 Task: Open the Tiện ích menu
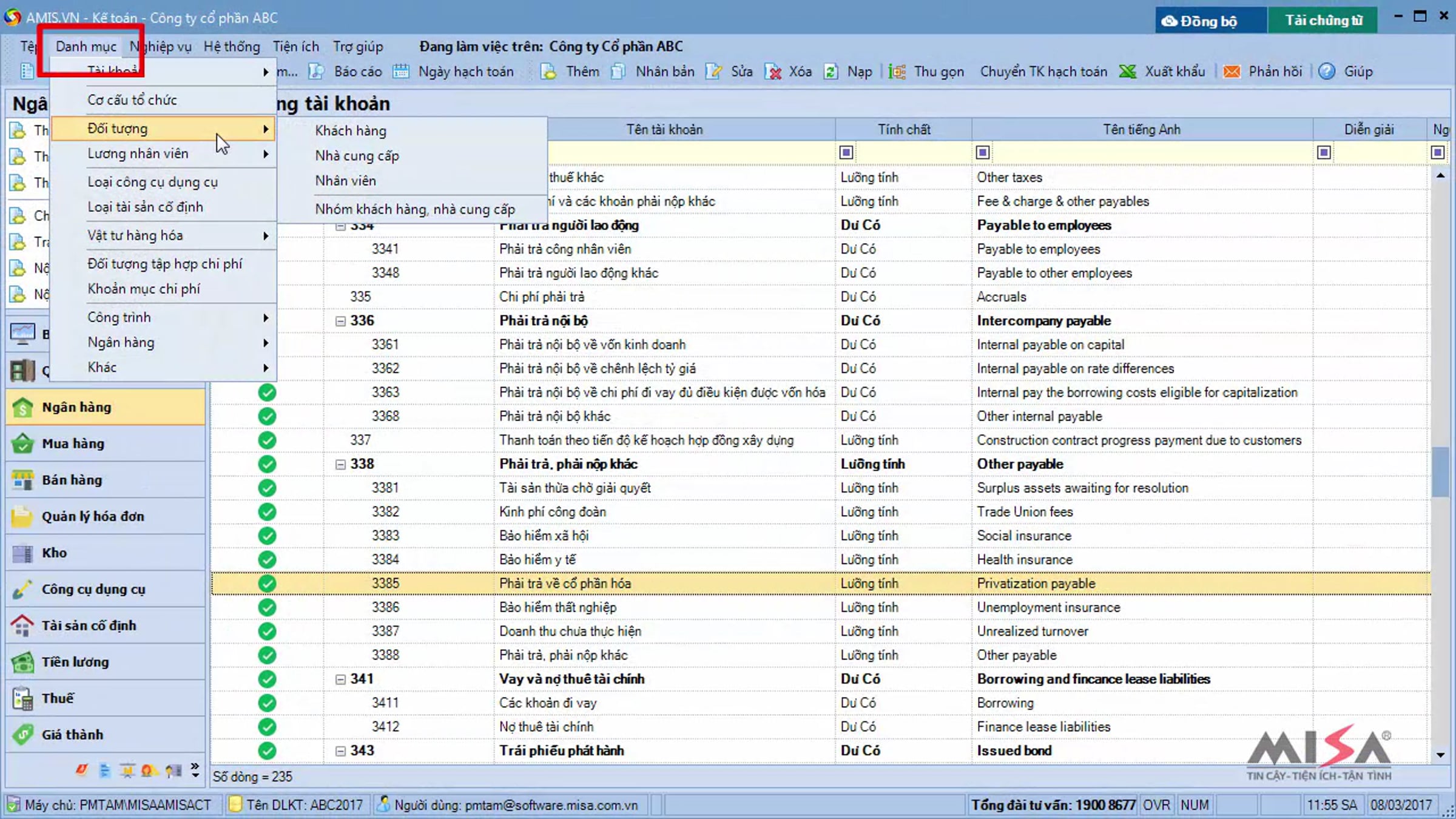click(x=295, y=47)
